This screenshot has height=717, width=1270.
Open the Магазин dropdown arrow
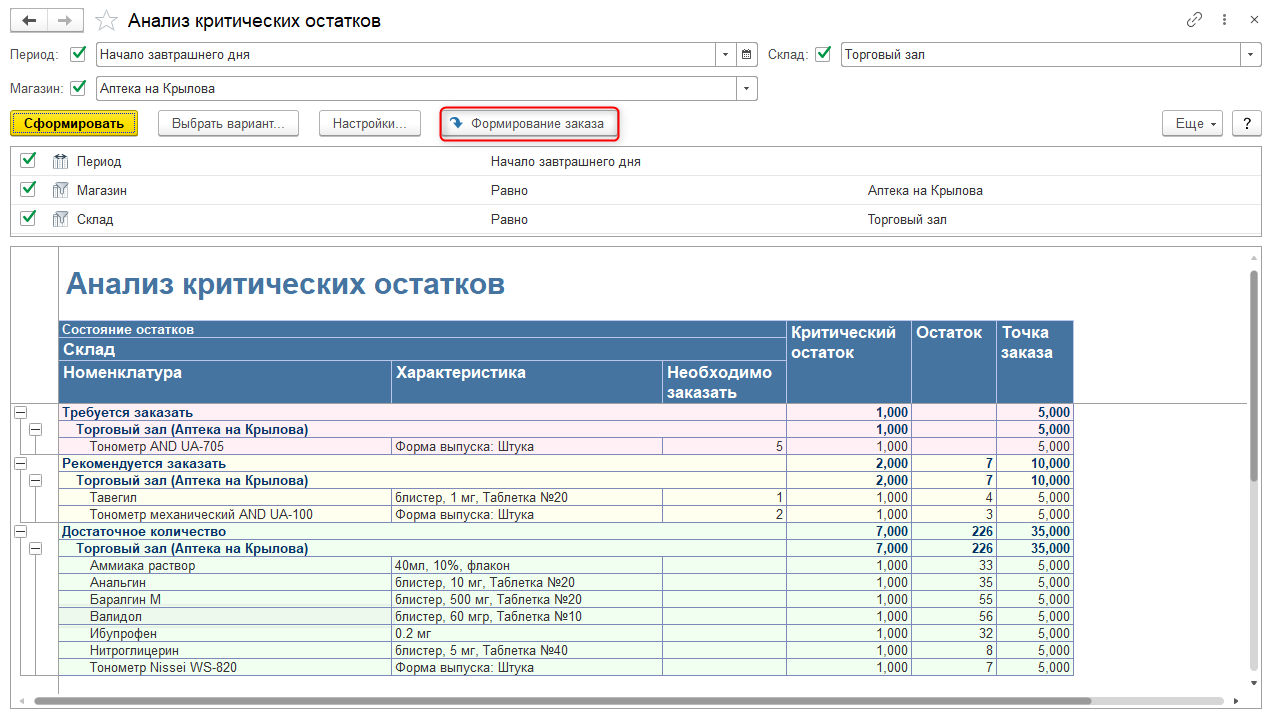(x=747, y=89)
